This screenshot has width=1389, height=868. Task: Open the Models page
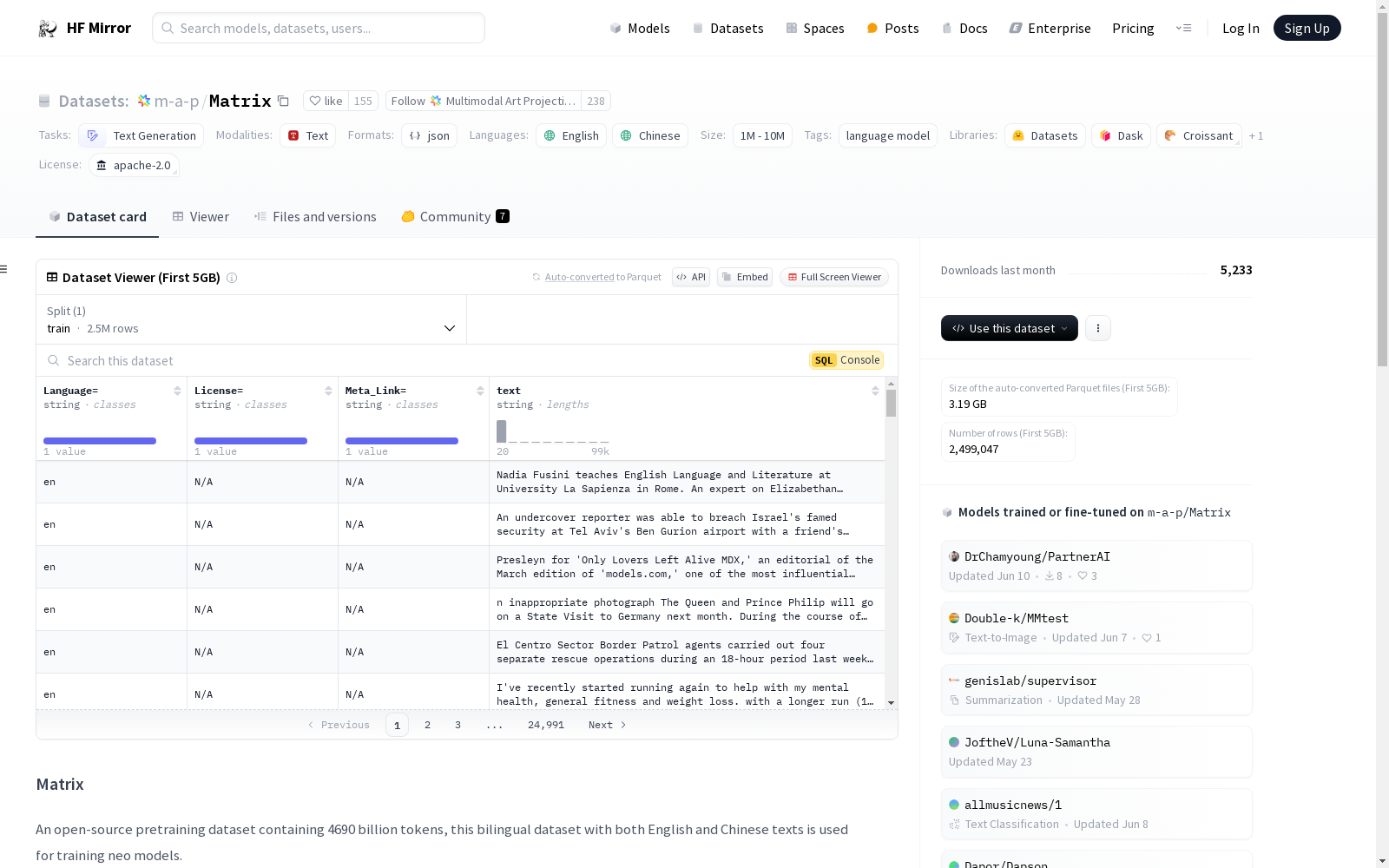click(640, 28)
